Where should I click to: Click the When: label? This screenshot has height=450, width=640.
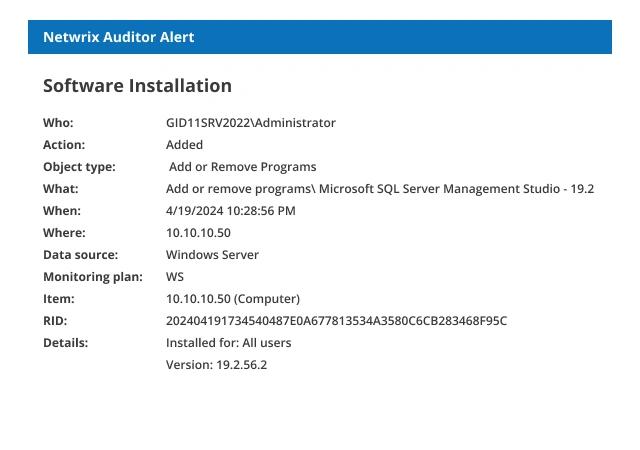[x=62, y=211]
